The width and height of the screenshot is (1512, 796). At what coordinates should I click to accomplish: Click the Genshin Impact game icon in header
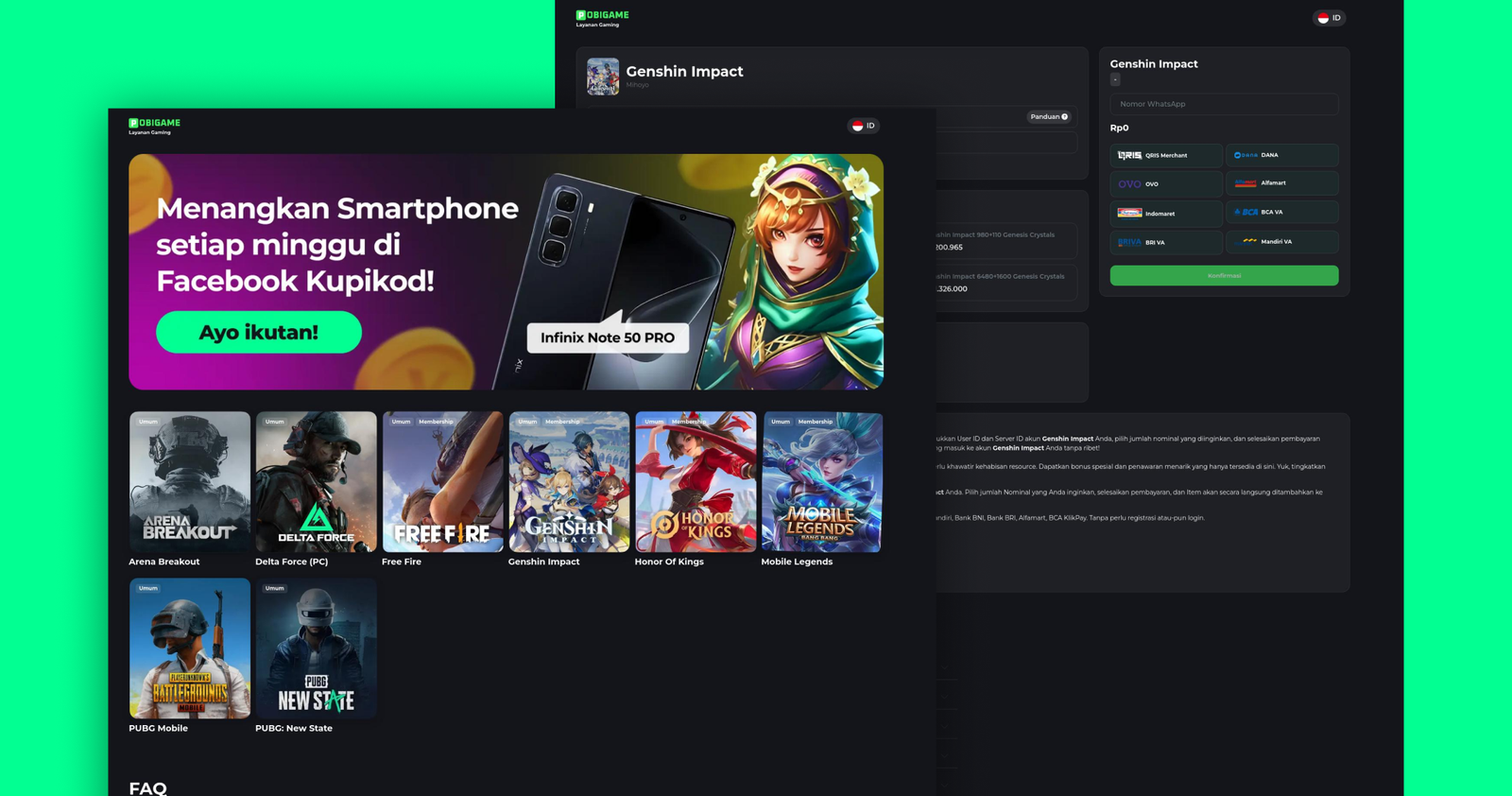(x=603, y=77)
